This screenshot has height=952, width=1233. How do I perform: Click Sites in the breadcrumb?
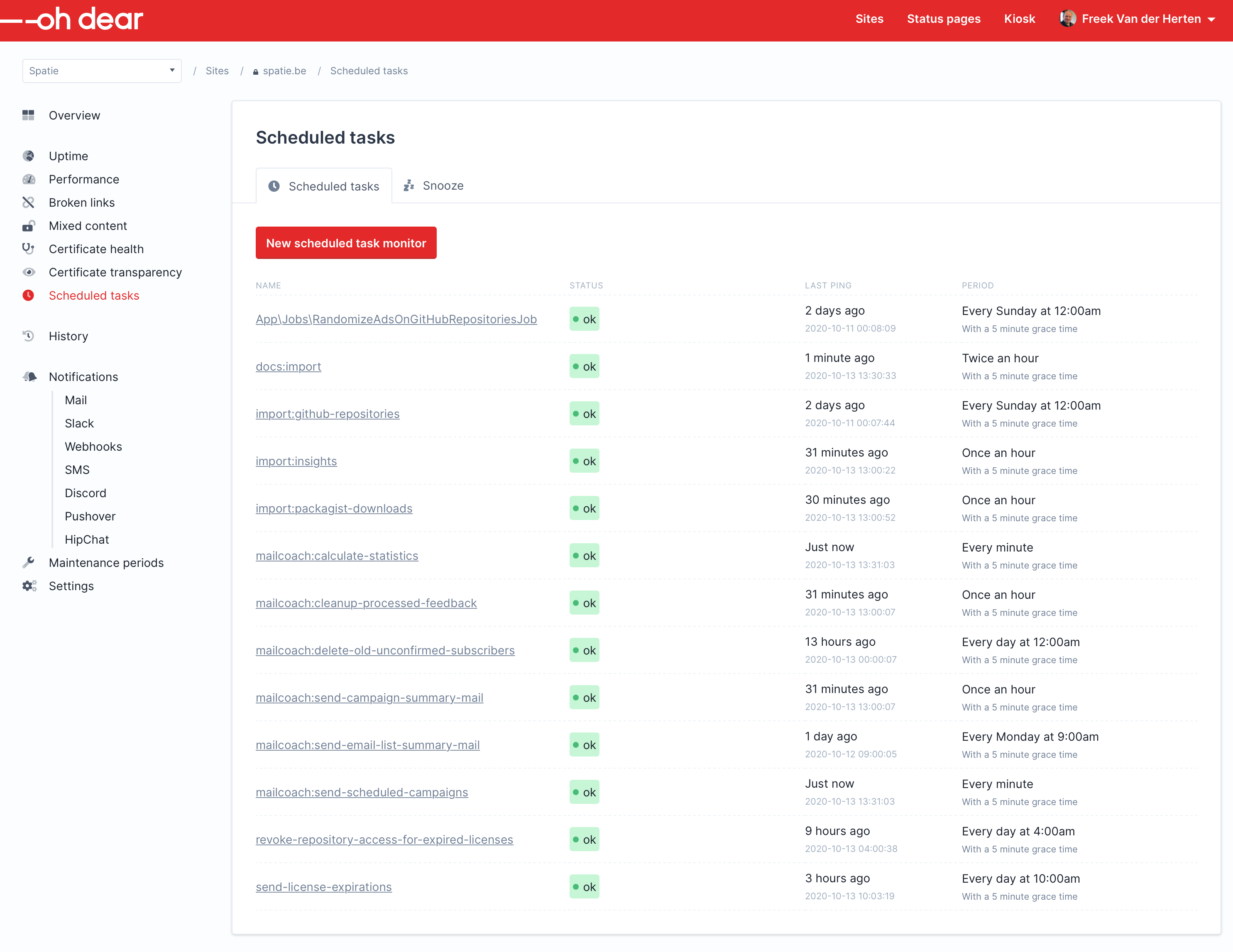tap(217, 71)
